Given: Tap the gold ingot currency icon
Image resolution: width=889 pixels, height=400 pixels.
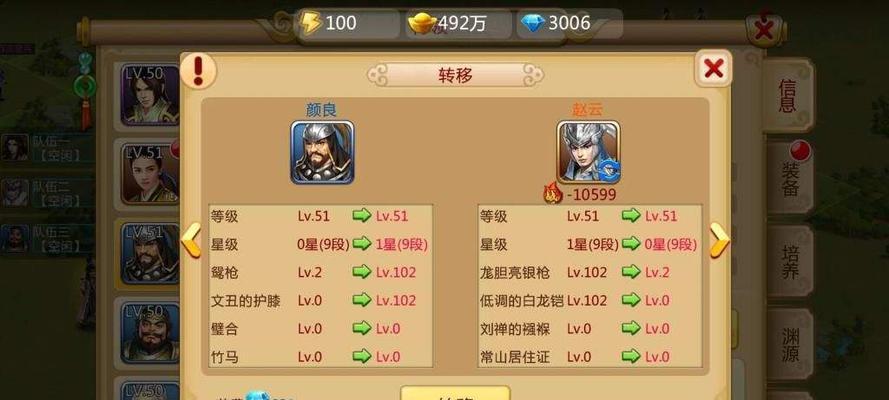Looking at the screenshot, I should (423, 23).
